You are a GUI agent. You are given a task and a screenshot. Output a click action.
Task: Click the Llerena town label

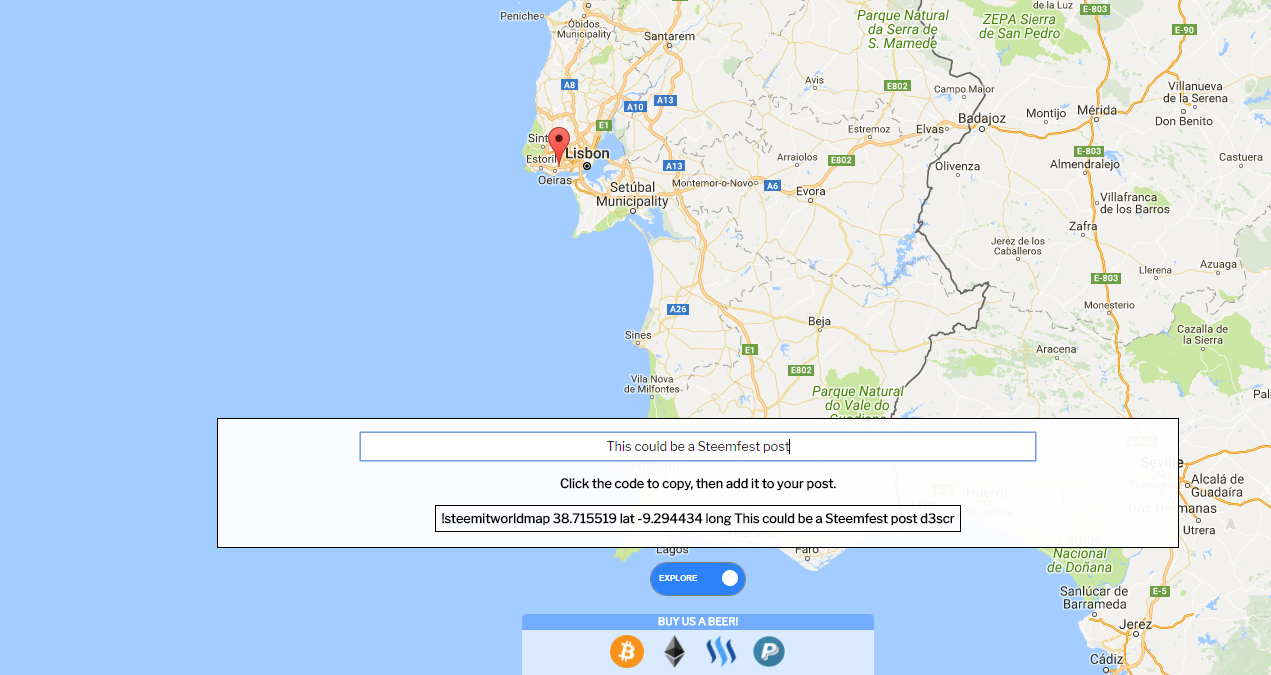pyautogui.click(x=1156, y=270)
